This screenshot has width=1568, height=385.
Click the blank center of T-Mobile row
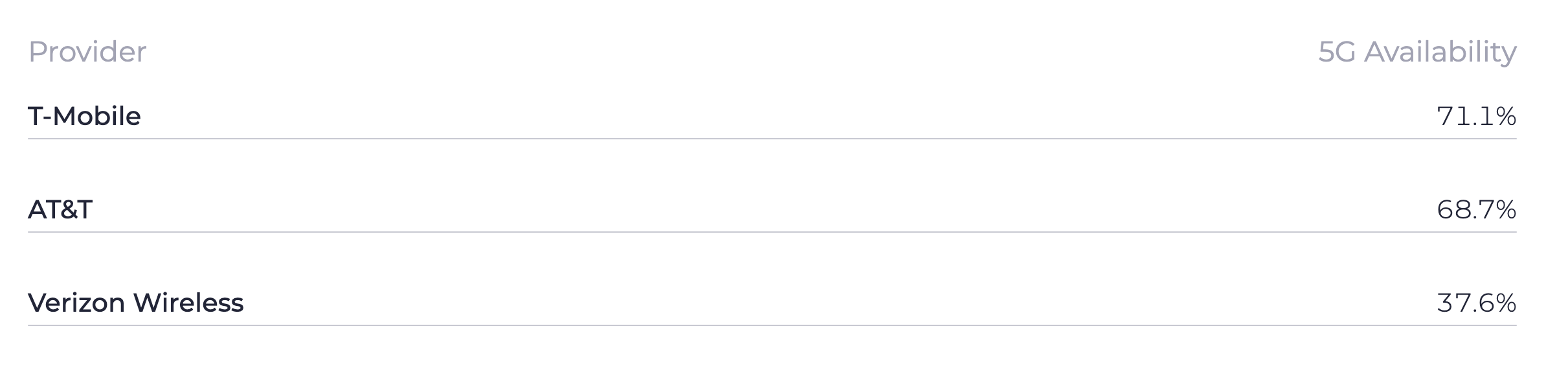(x=772, y=117)
